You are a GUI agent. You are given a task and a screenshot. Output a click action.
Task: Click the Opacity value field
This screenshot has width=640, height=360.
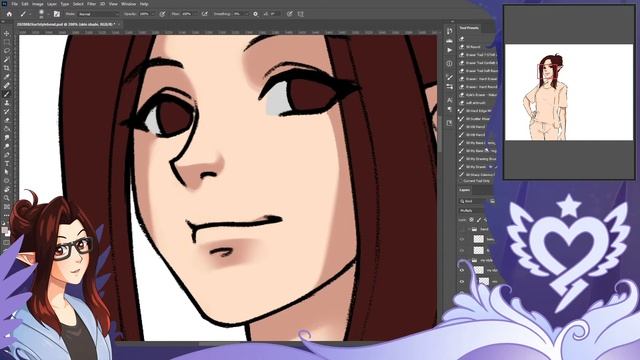pyautogui.click(x=144, y=14)
